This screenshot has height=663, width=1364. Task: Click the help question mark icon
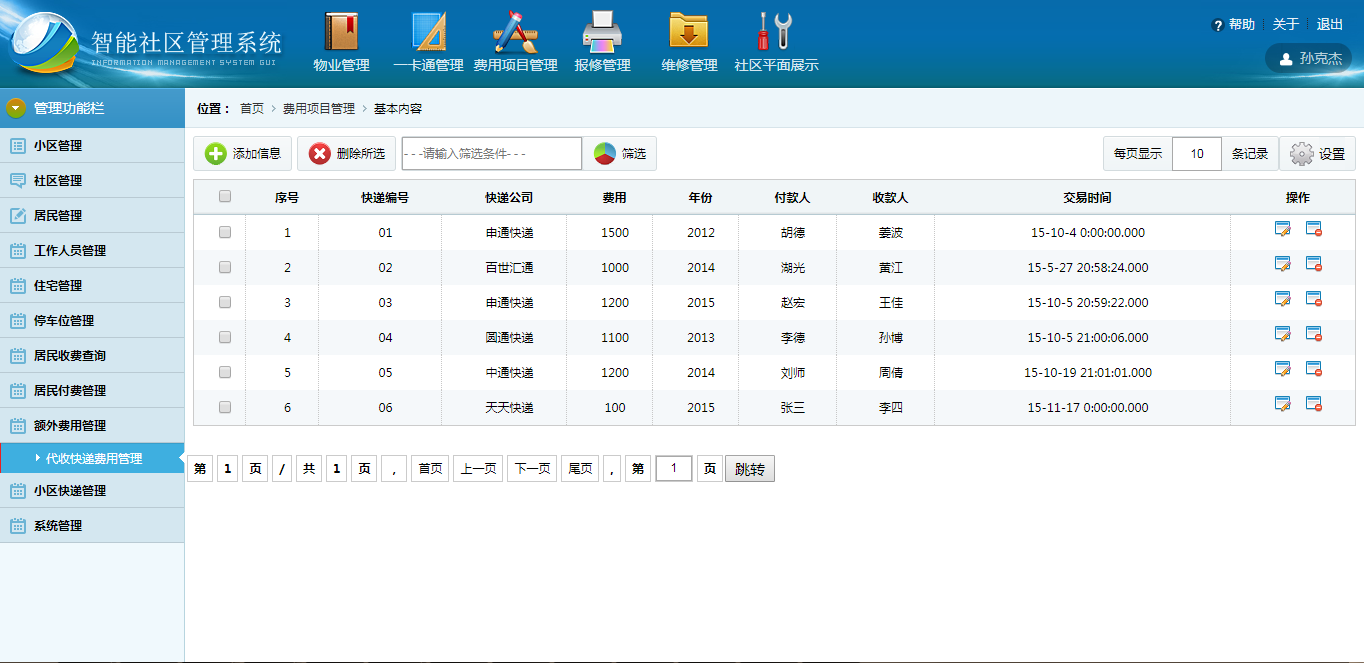1218,25
